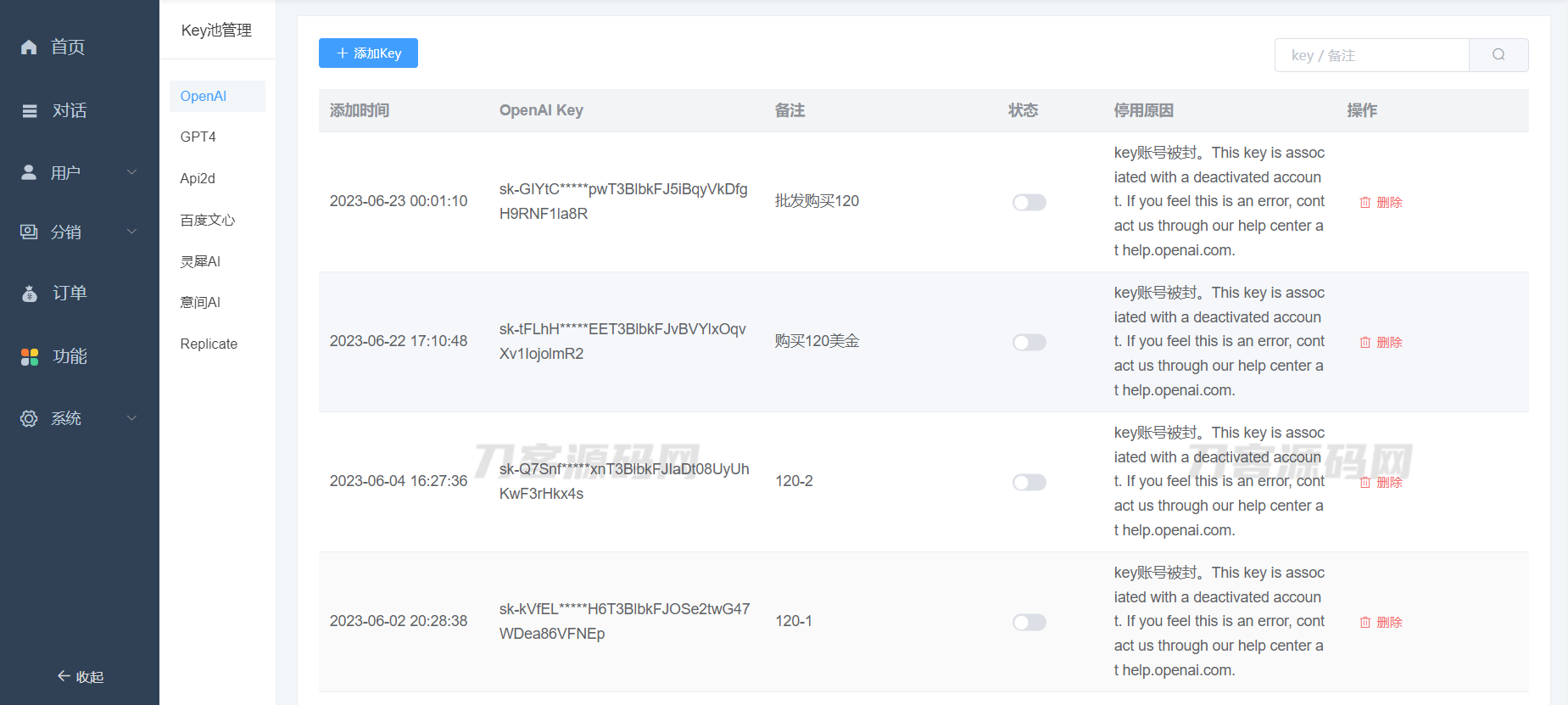The width and height of the screenshot is (1568, 705).
Task: Click the 订单 money bag icon
Action: pyautogui.click(x=30, y=294)
